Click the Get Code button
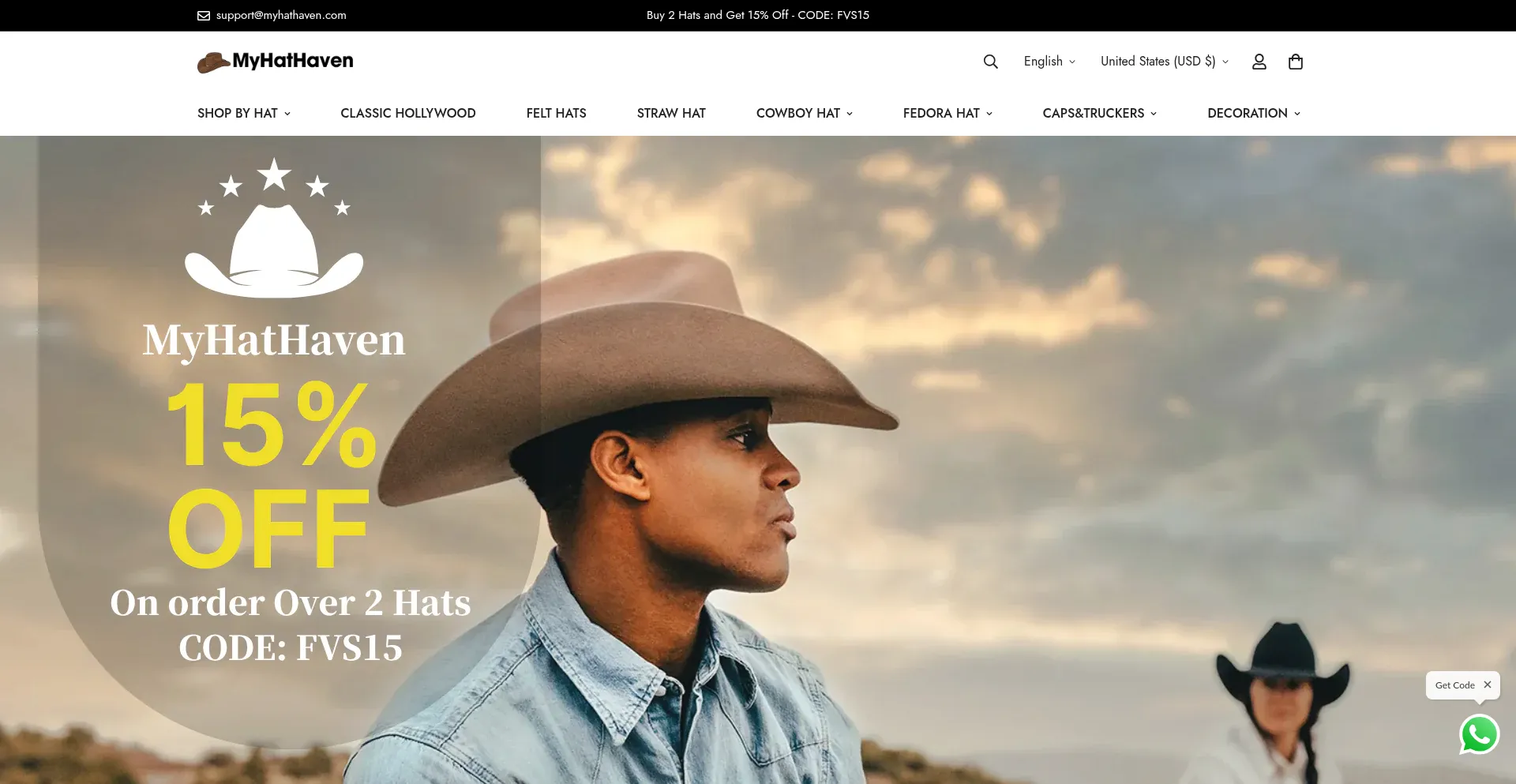This screenshot has width=1516, height=784. coord(1455,685)
